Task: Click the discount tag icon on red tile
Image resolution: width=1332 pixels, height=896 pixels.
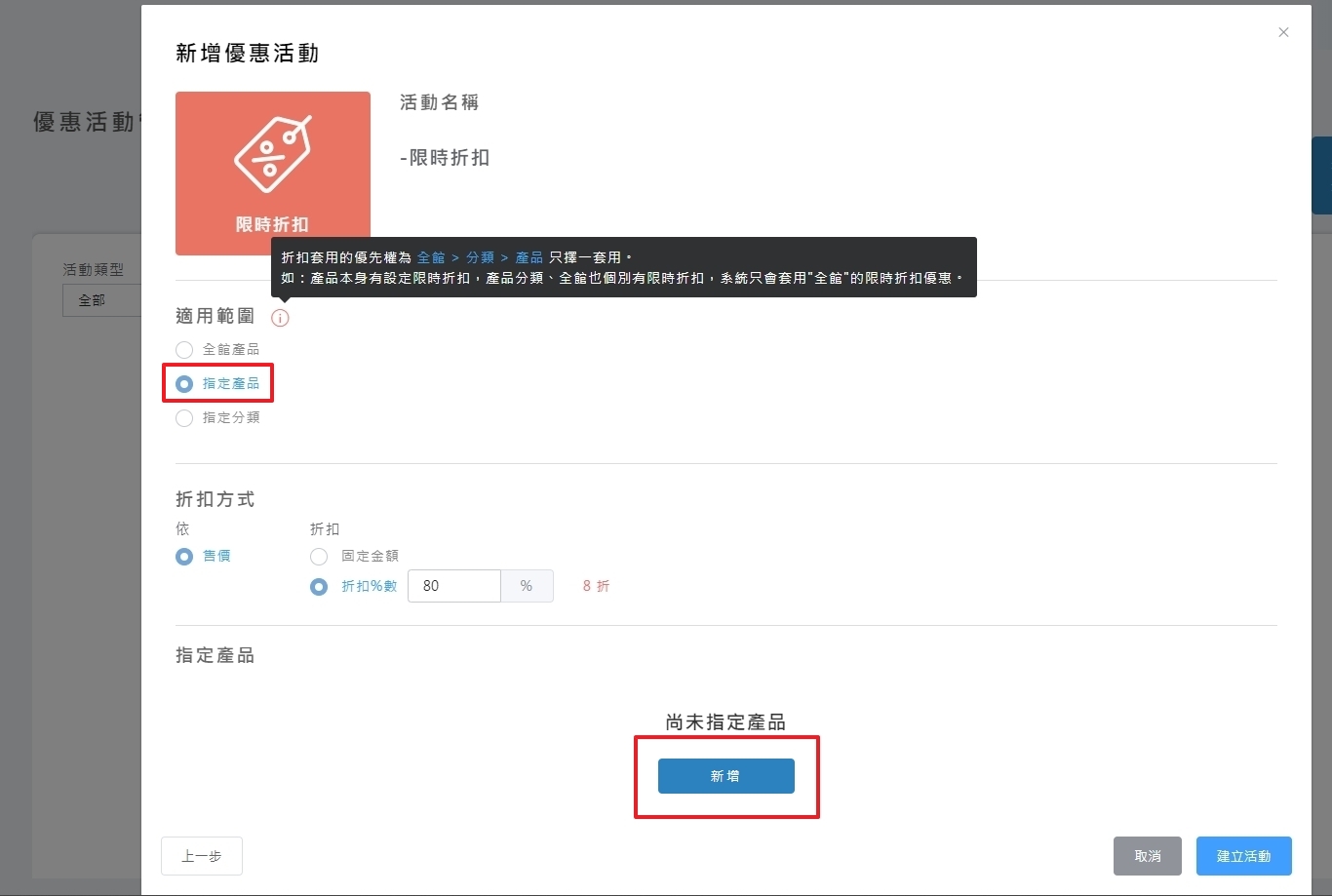Action: (x=272, y=154)
